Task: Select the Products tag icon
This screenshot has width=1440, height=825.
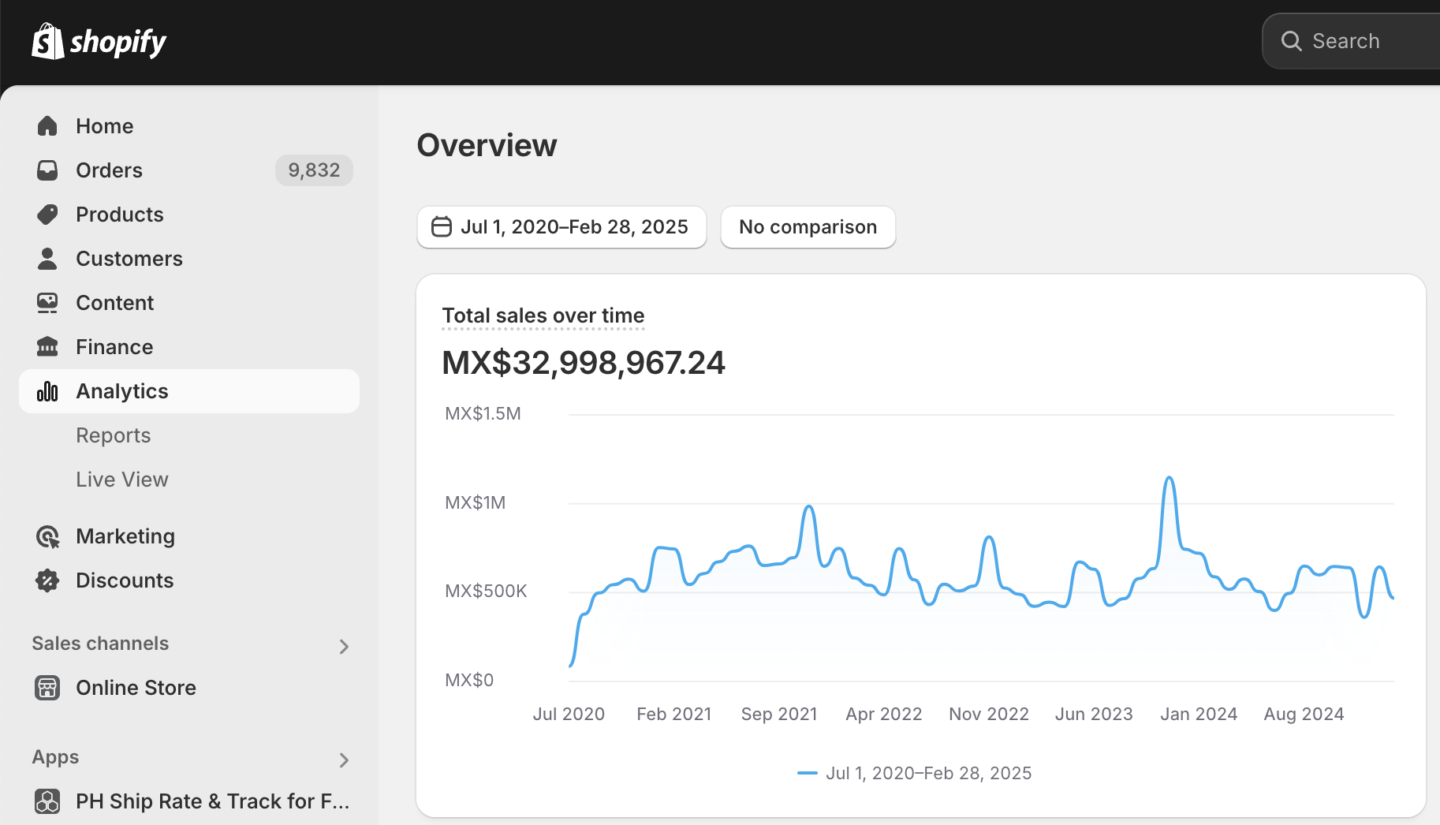Action: tap(47, 214)
